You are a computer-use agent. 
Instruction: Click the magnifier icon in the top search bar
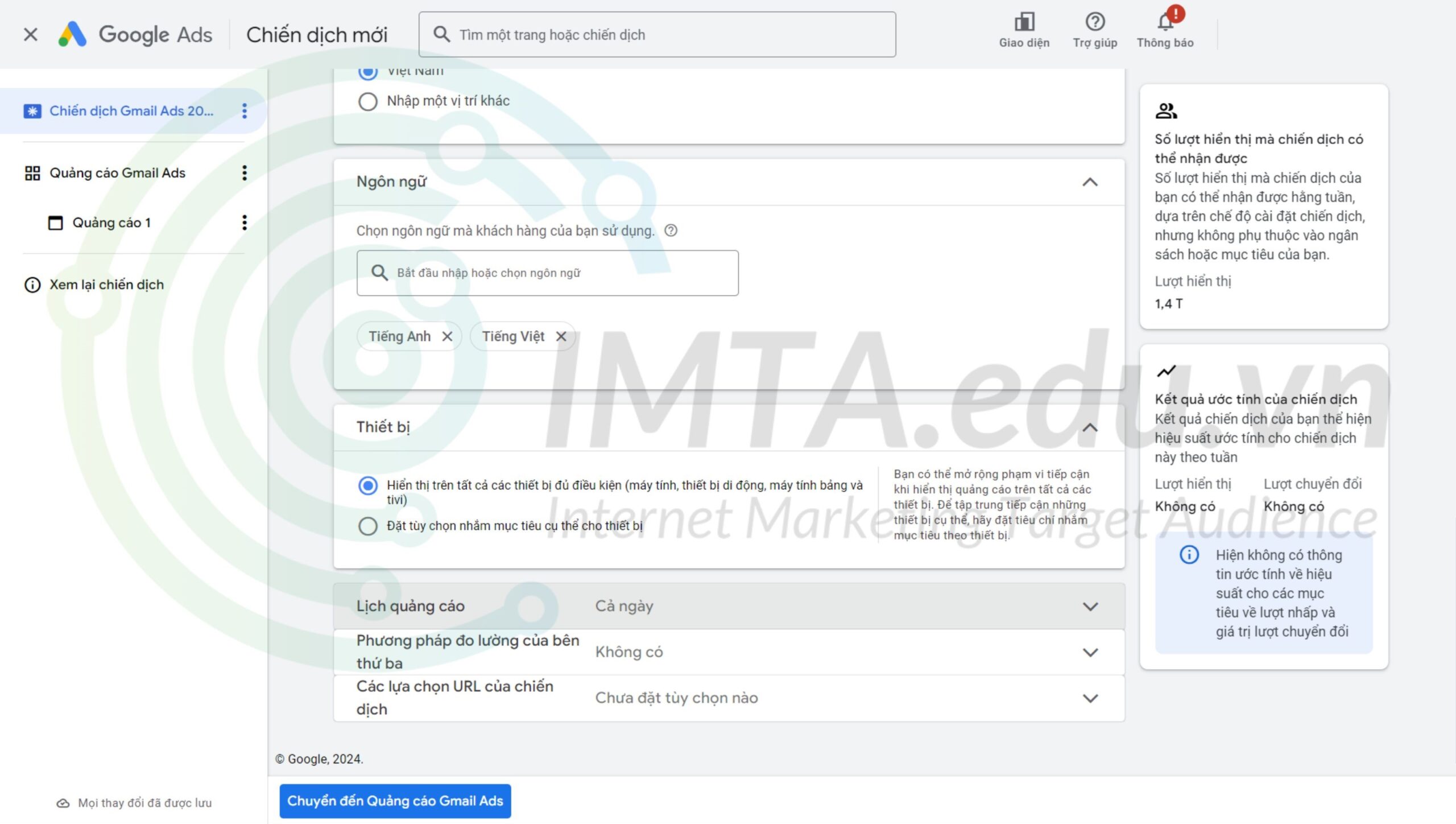tap(442, 34)
